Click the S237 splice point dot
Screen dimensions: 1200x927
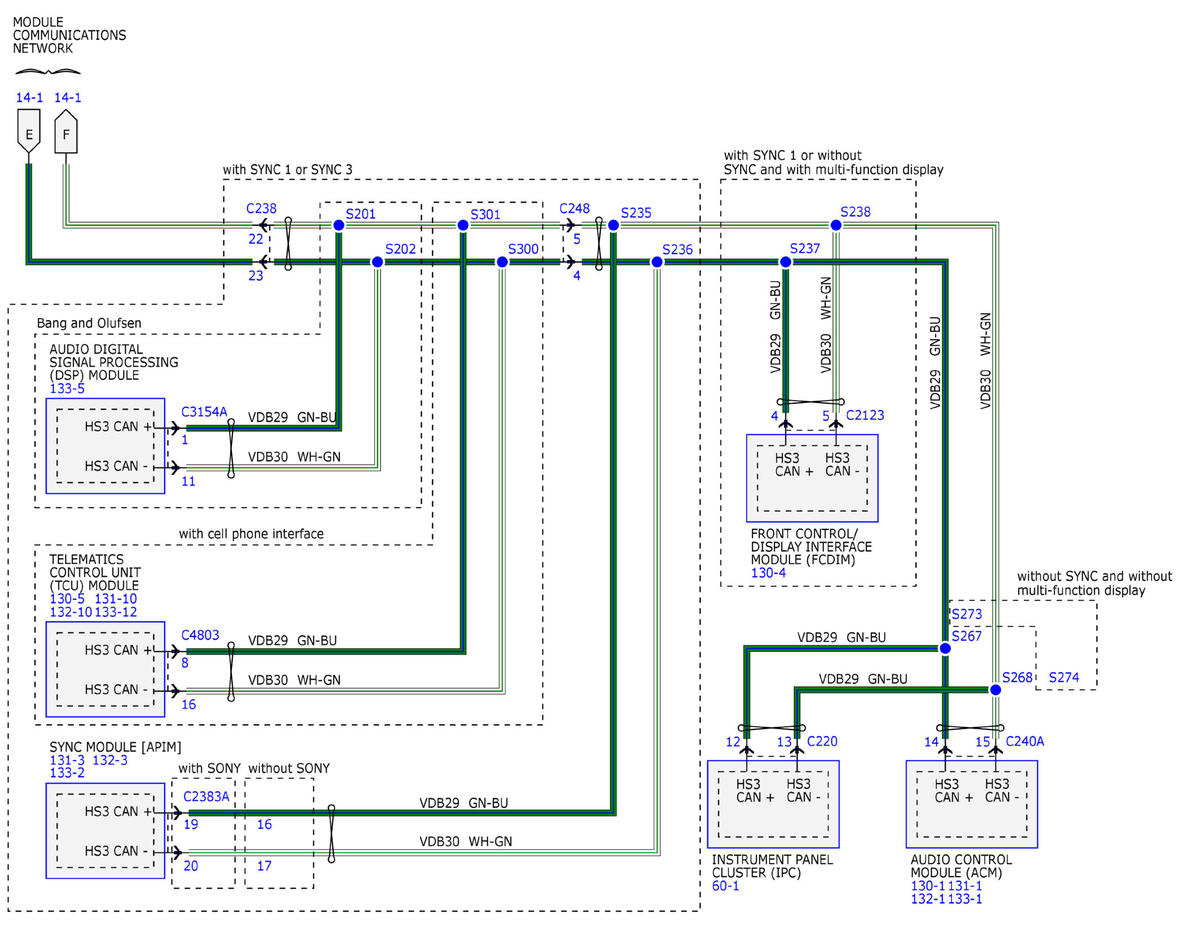pyautogui.click(x=785, y=262)
